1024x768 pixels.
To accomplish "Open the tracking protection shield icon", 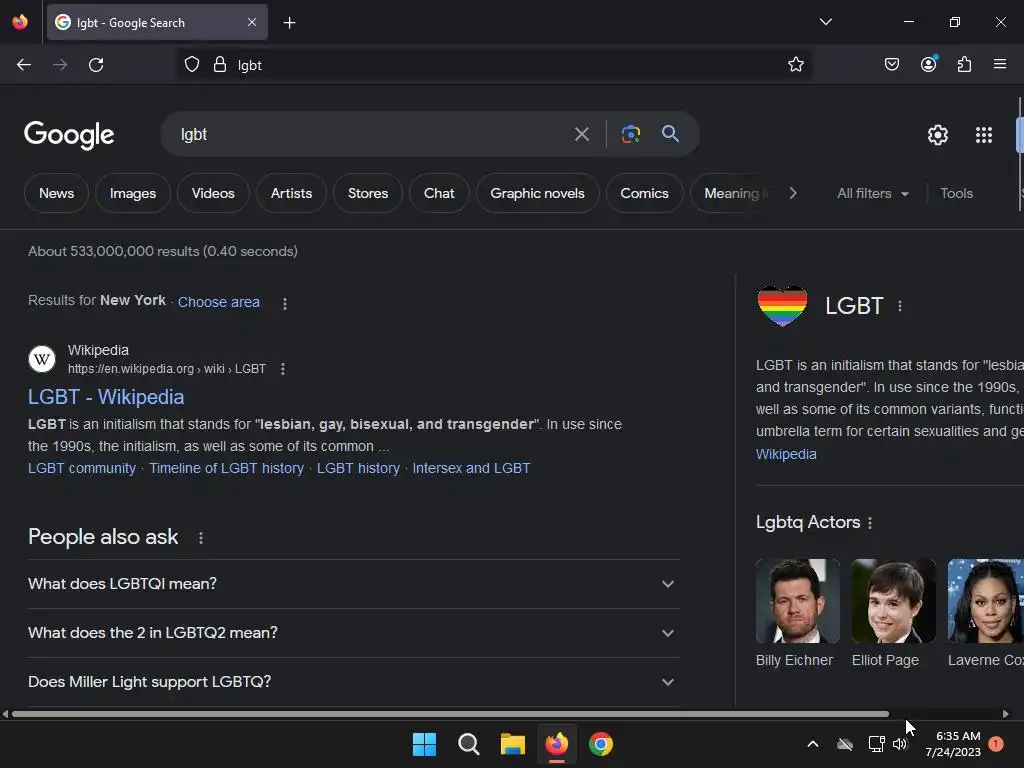I will click(x=191, y=65).
